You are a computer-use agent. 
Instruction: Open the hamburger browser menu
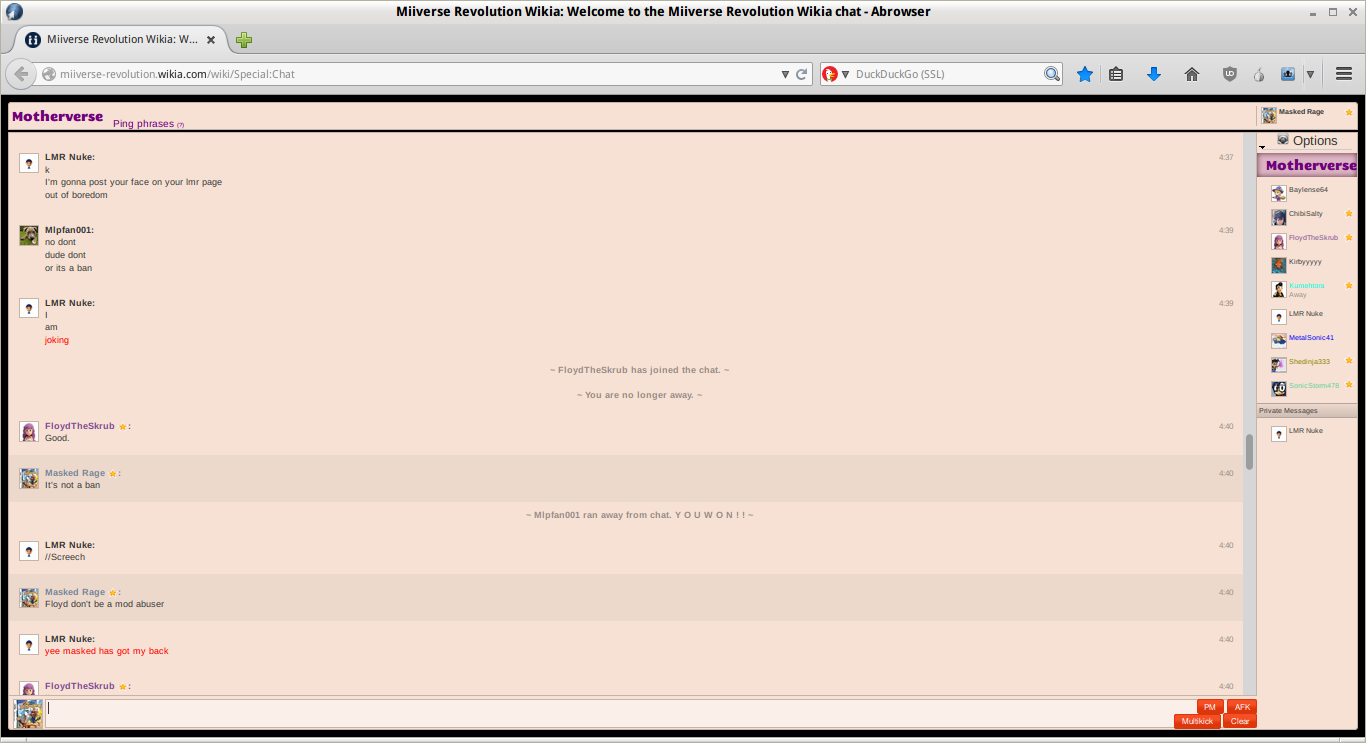pyautogui.click(x=1344, y=74)
